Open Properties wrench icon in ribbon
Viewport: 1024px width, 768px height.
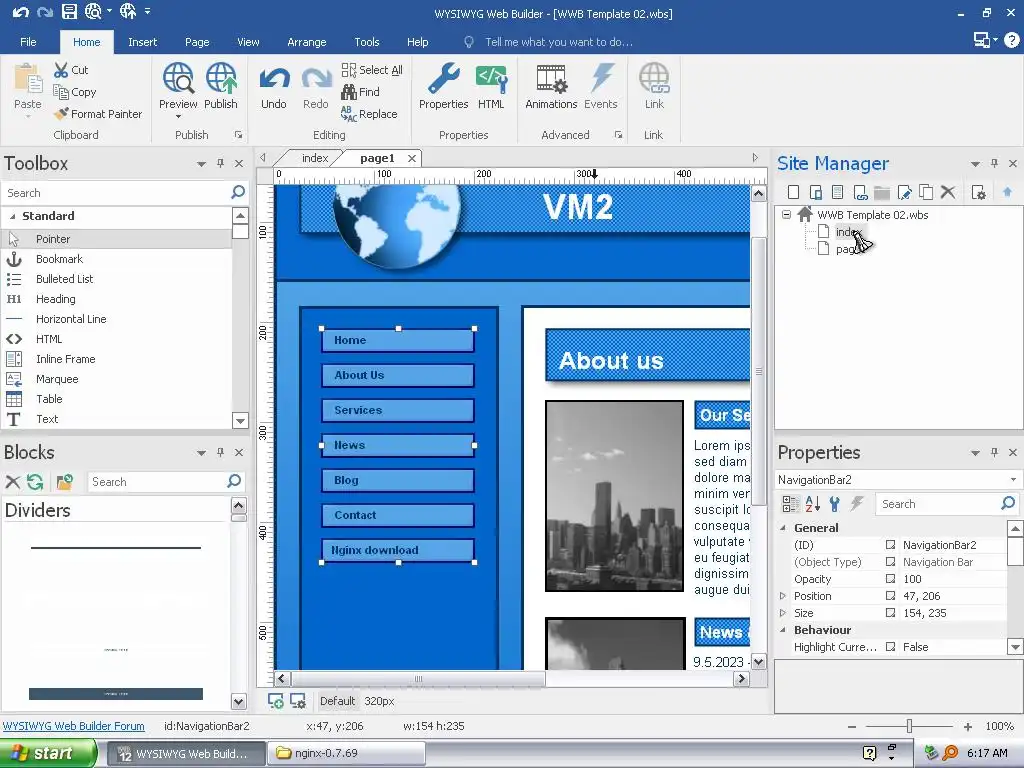[443, 78]
